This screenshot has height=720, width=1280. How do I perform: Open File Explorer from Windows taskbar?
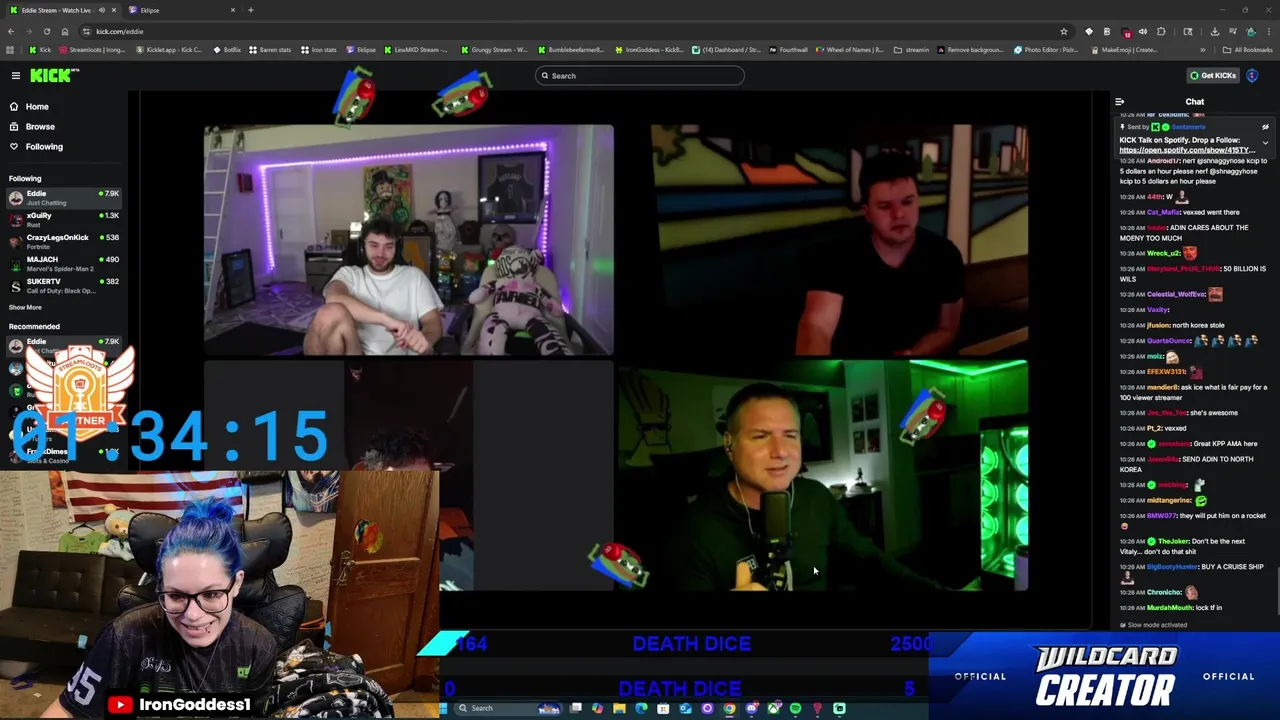point(619,708)
